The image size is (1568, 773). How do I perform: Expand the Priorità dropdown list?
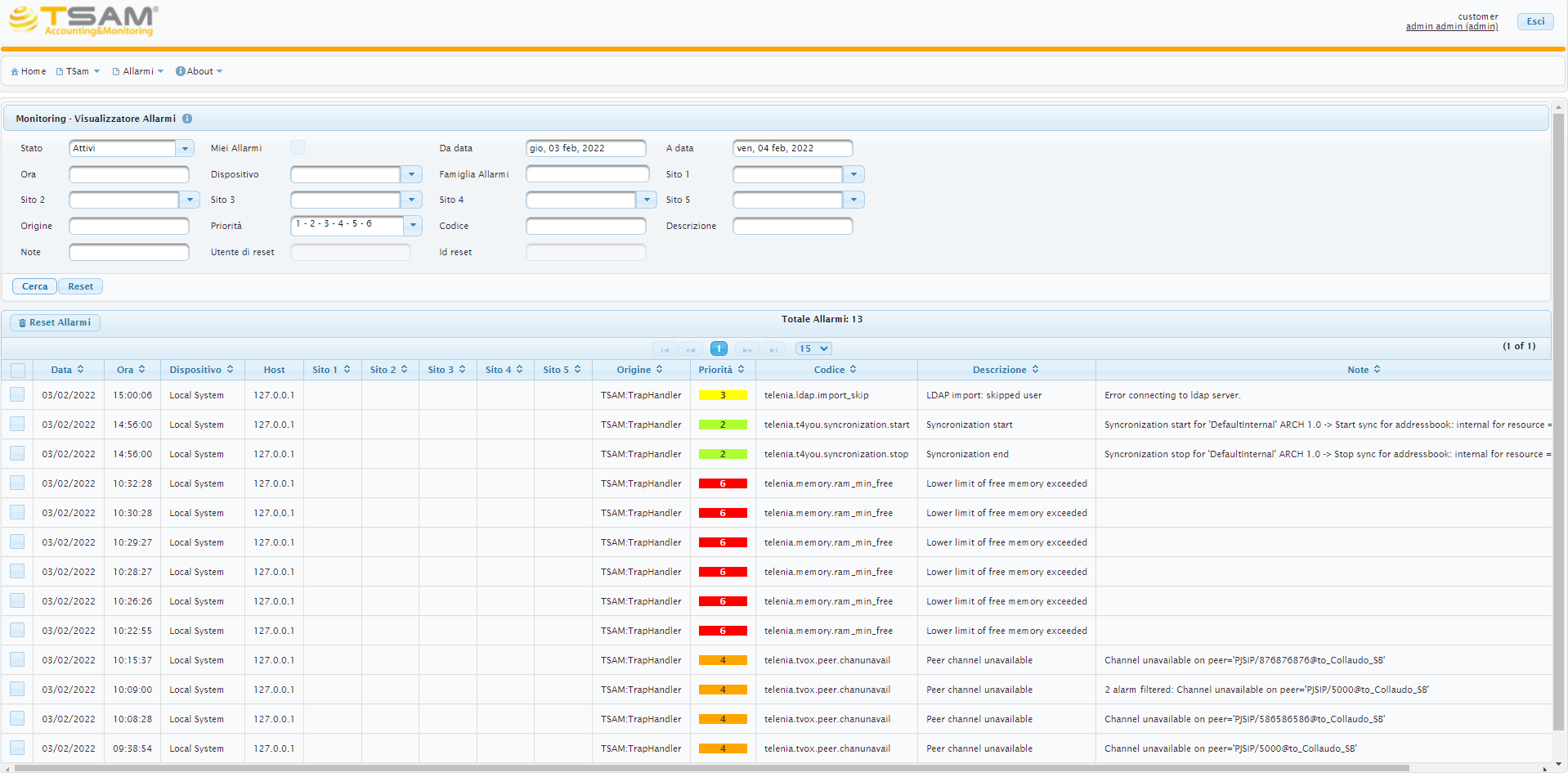[413, 226]
